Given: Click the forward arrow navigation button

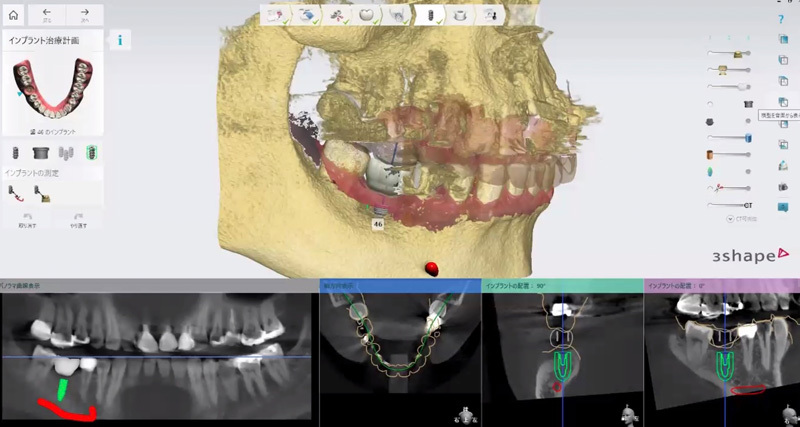Looking at the screenshot, I should pyautogui.click(x=85, y=15).
